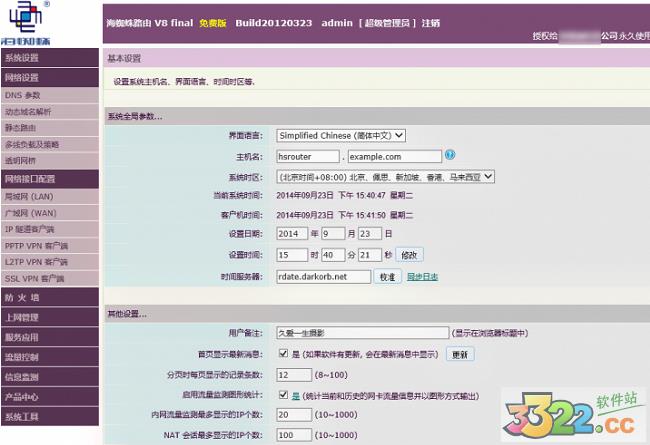
Task: Select 静态路由 menu item
Action: (x=50, y=128)
